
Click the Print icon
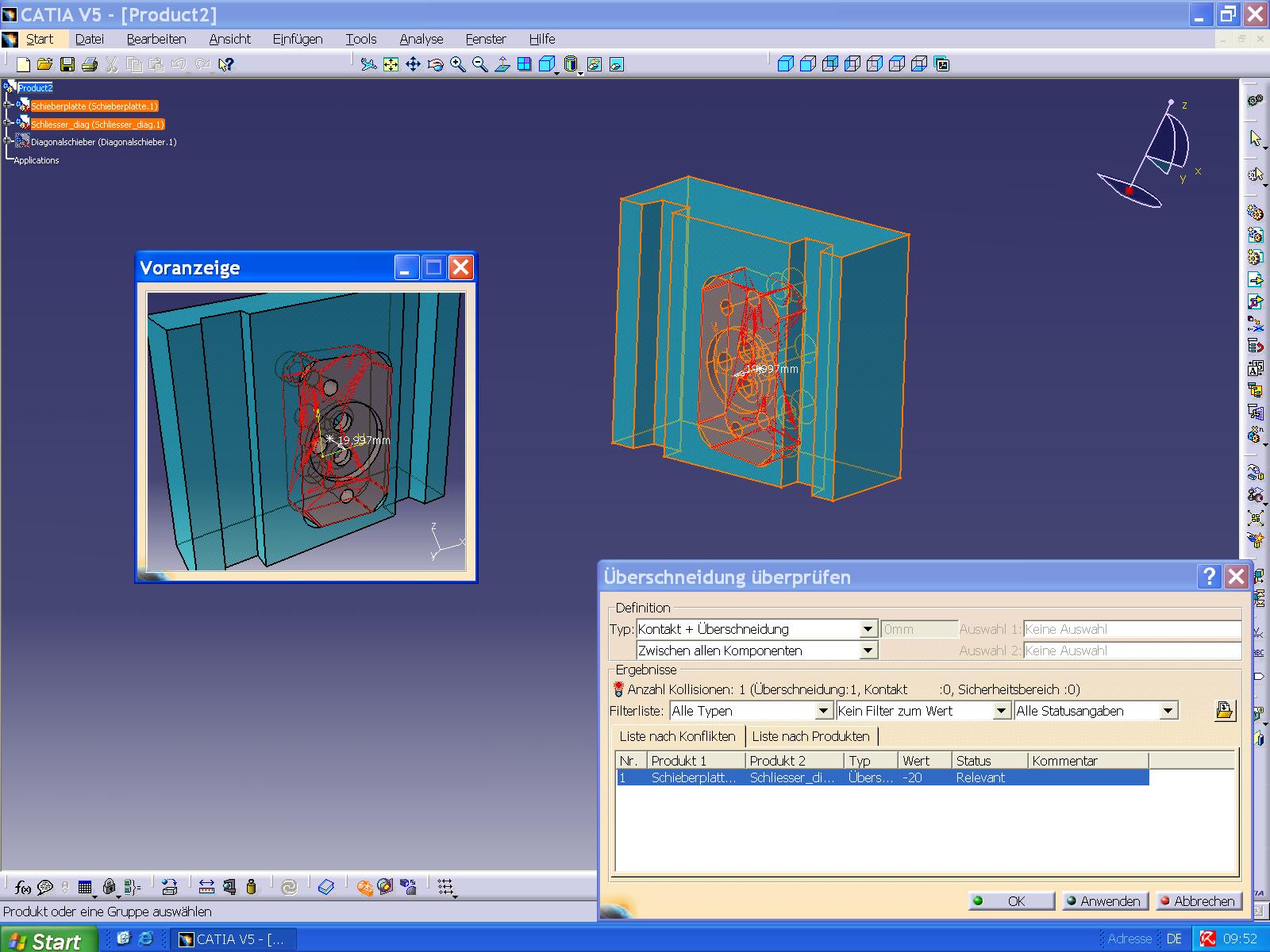tap(90, 64)
